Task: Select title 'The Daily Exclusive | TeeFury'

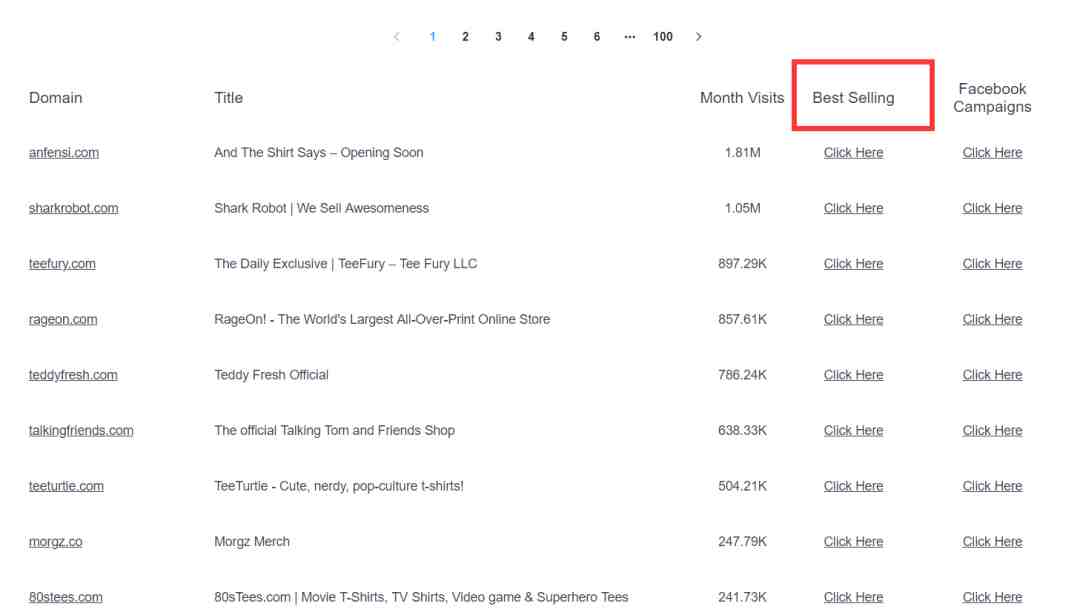Action: pyautogui.click(x=346, y=264)
